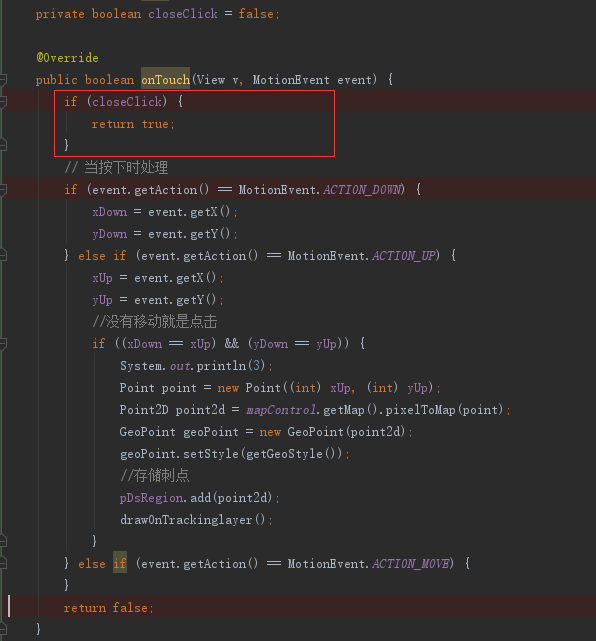Click the ACTION_UP constant
Image resolution: width=596 pixels, height=641 pixels.
[404, 256]
